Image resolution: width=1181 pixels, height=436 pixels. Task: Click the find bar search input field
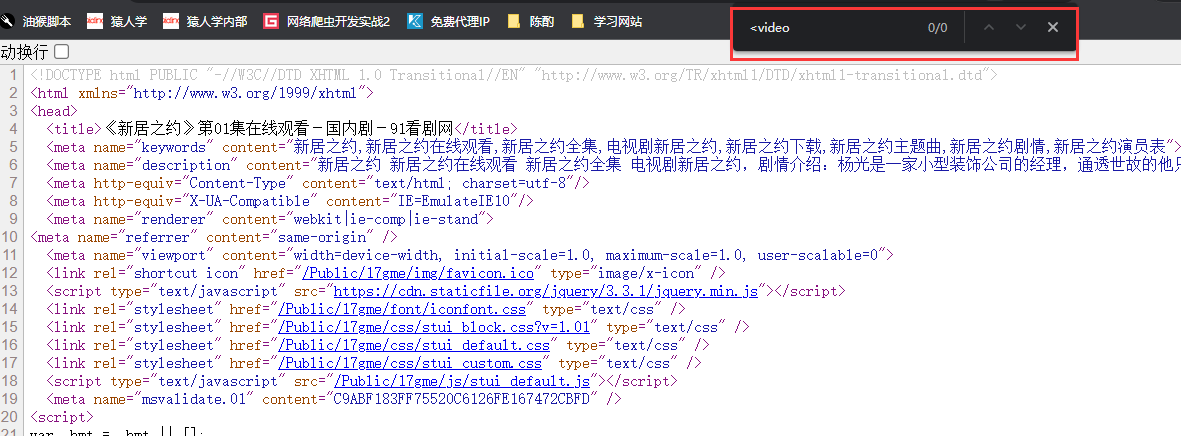pos(830,28)
